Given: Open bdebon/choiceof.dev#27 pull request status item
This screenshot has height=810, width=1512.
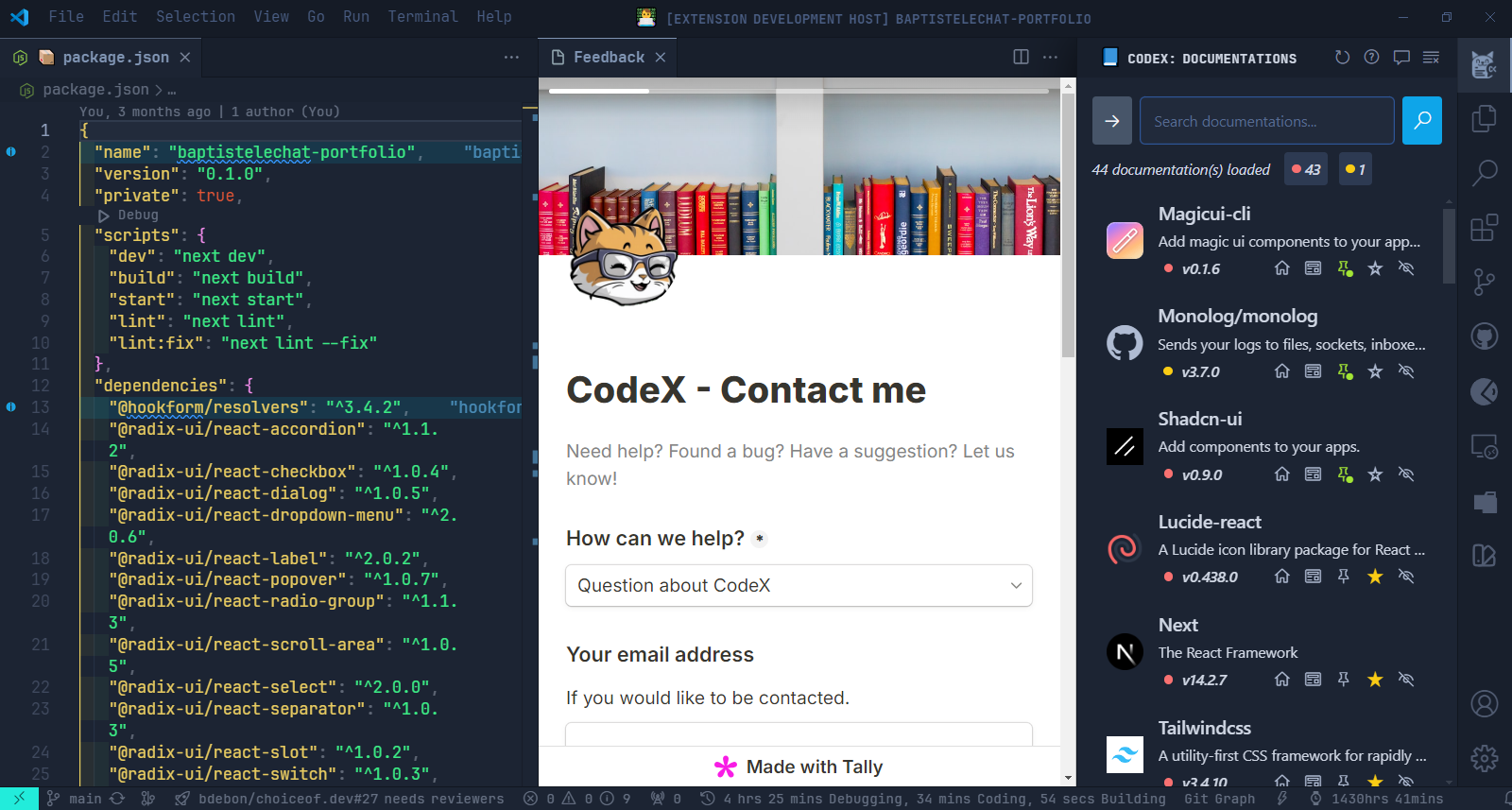Looking at the screenshot, I should (339, 799).
